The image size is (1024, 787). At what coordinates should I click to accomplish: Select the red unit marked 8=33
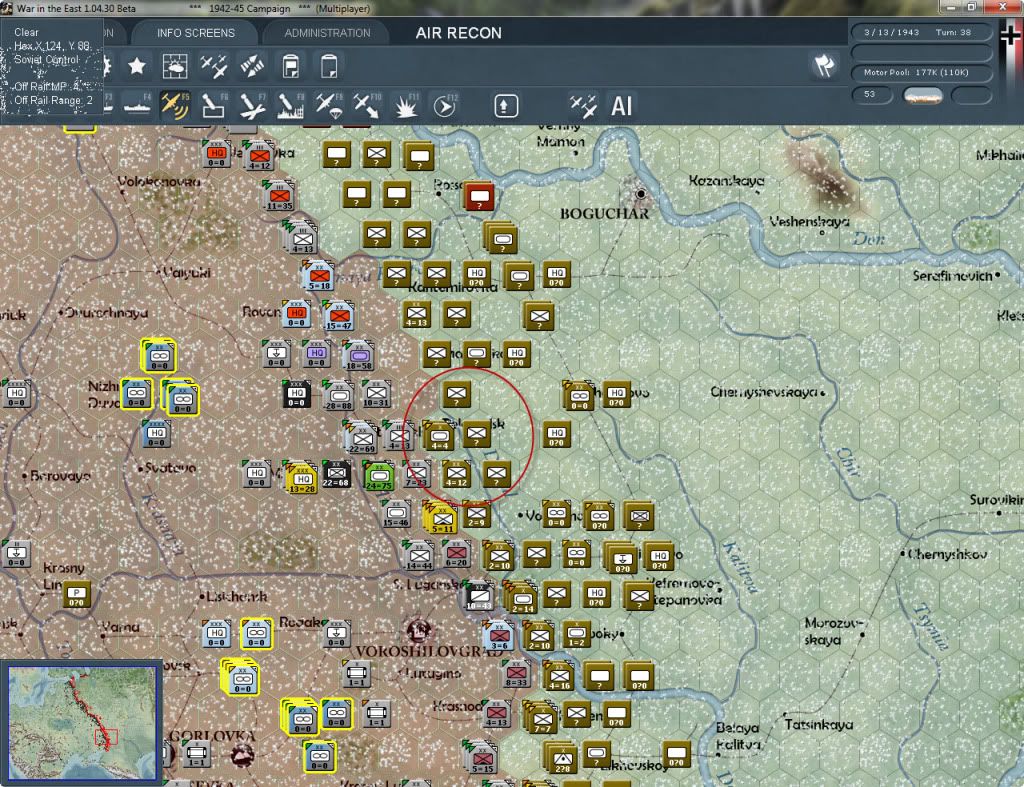(x=516, y=673)
